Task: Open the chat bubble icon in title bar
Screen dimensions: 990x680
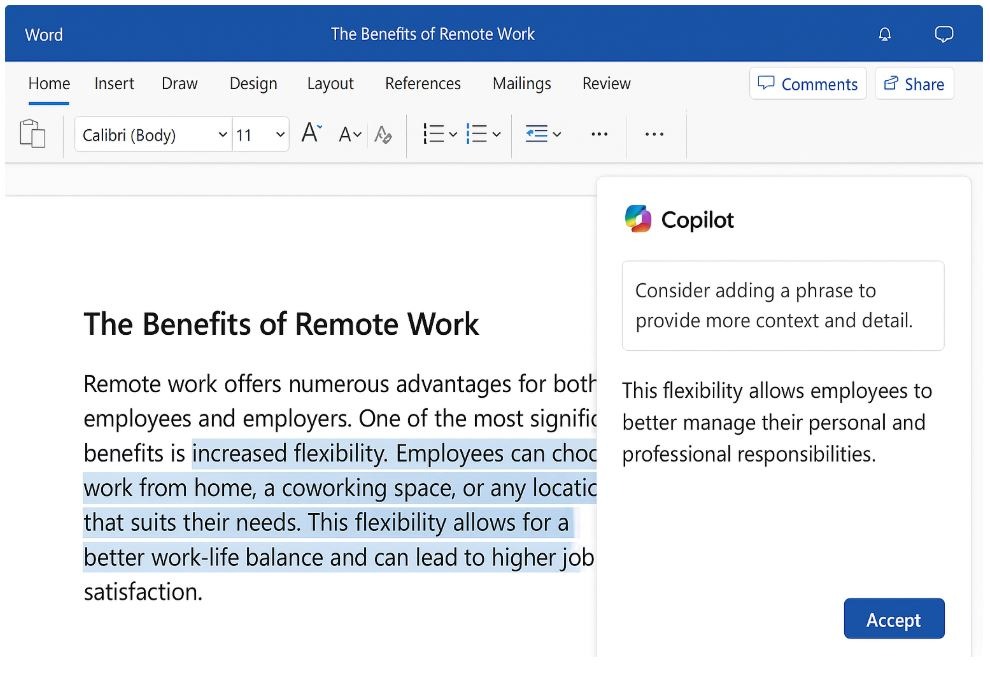Action: 943,34
